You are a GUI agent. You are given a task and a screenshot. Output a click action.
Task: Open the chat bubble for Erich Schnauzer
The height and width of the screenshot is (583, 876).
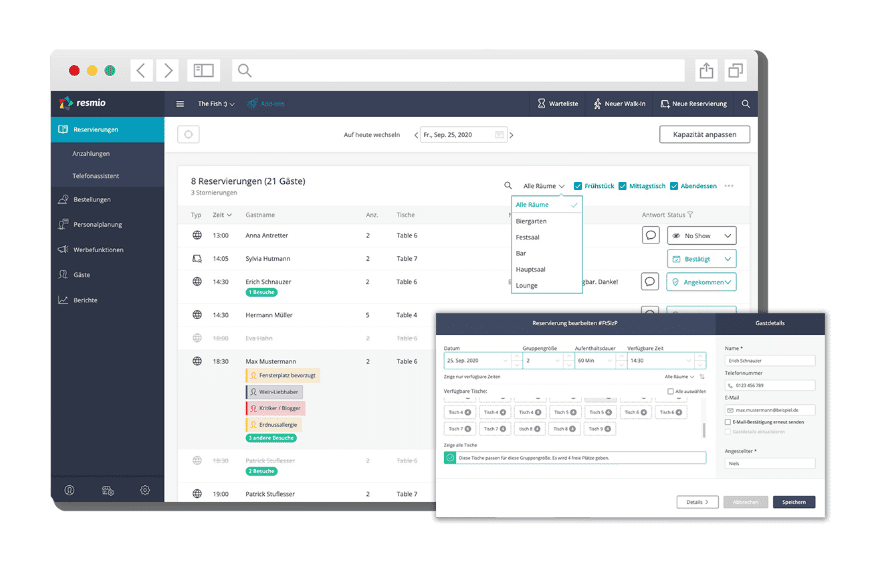coord(650,281)
